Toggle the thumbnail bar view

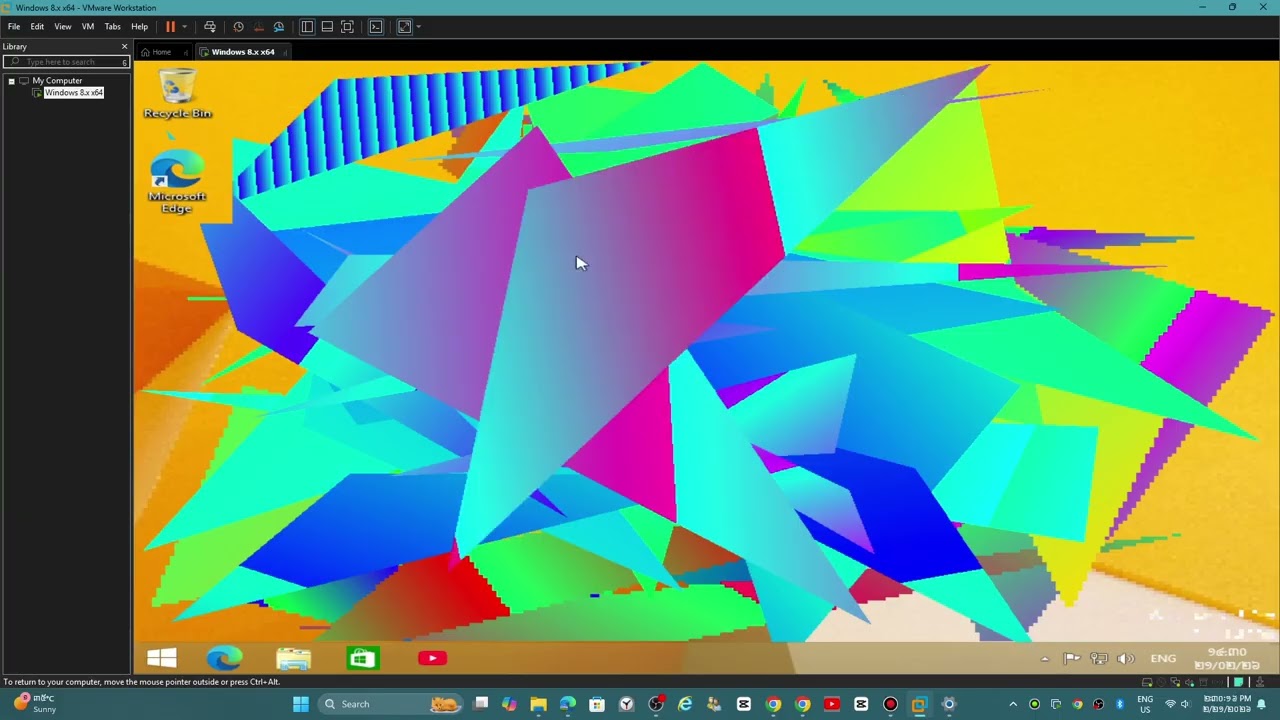tap(327, 27)
